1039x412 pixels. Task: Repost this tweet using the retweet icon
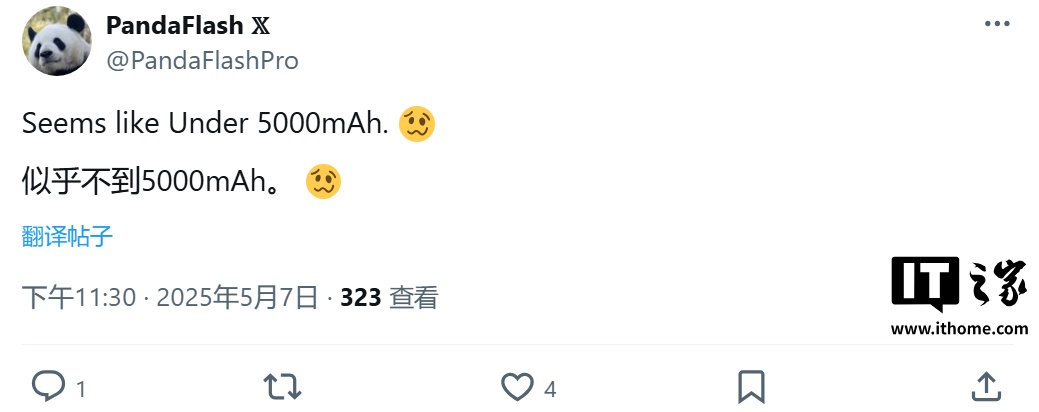coord(282,386)
